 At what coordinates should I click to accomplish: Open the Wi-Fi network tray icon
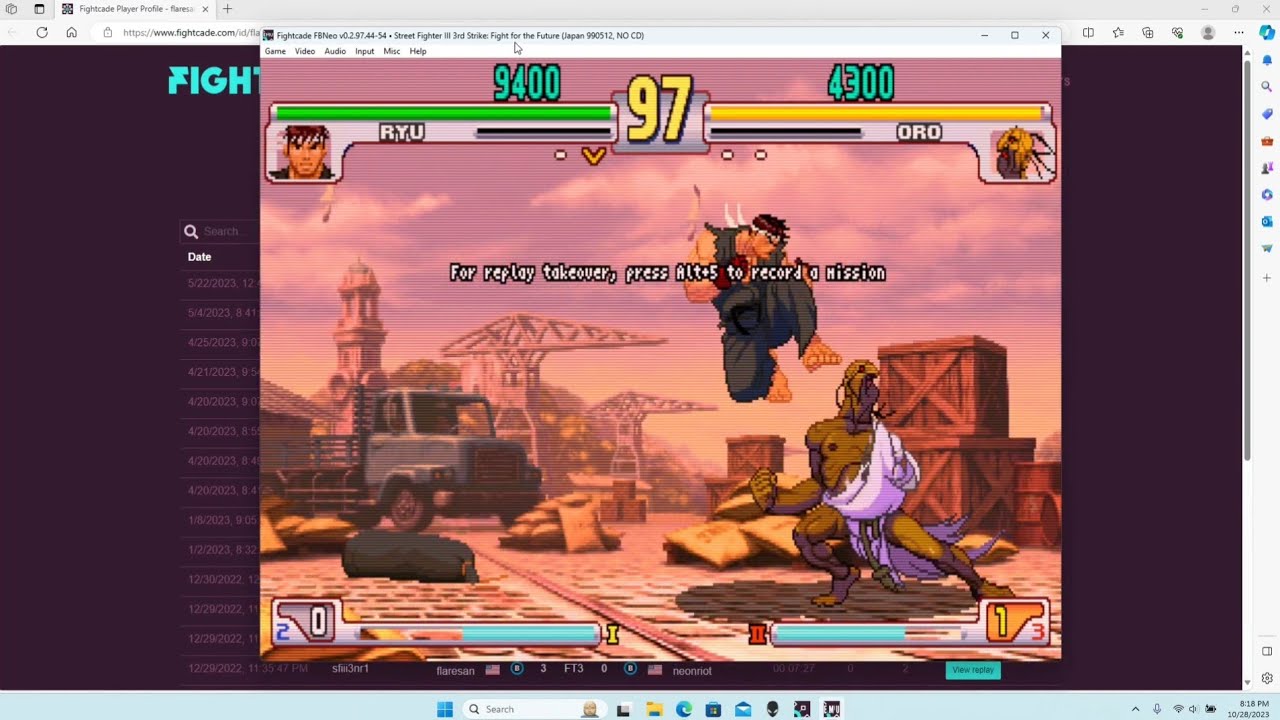click(1178, 709)
